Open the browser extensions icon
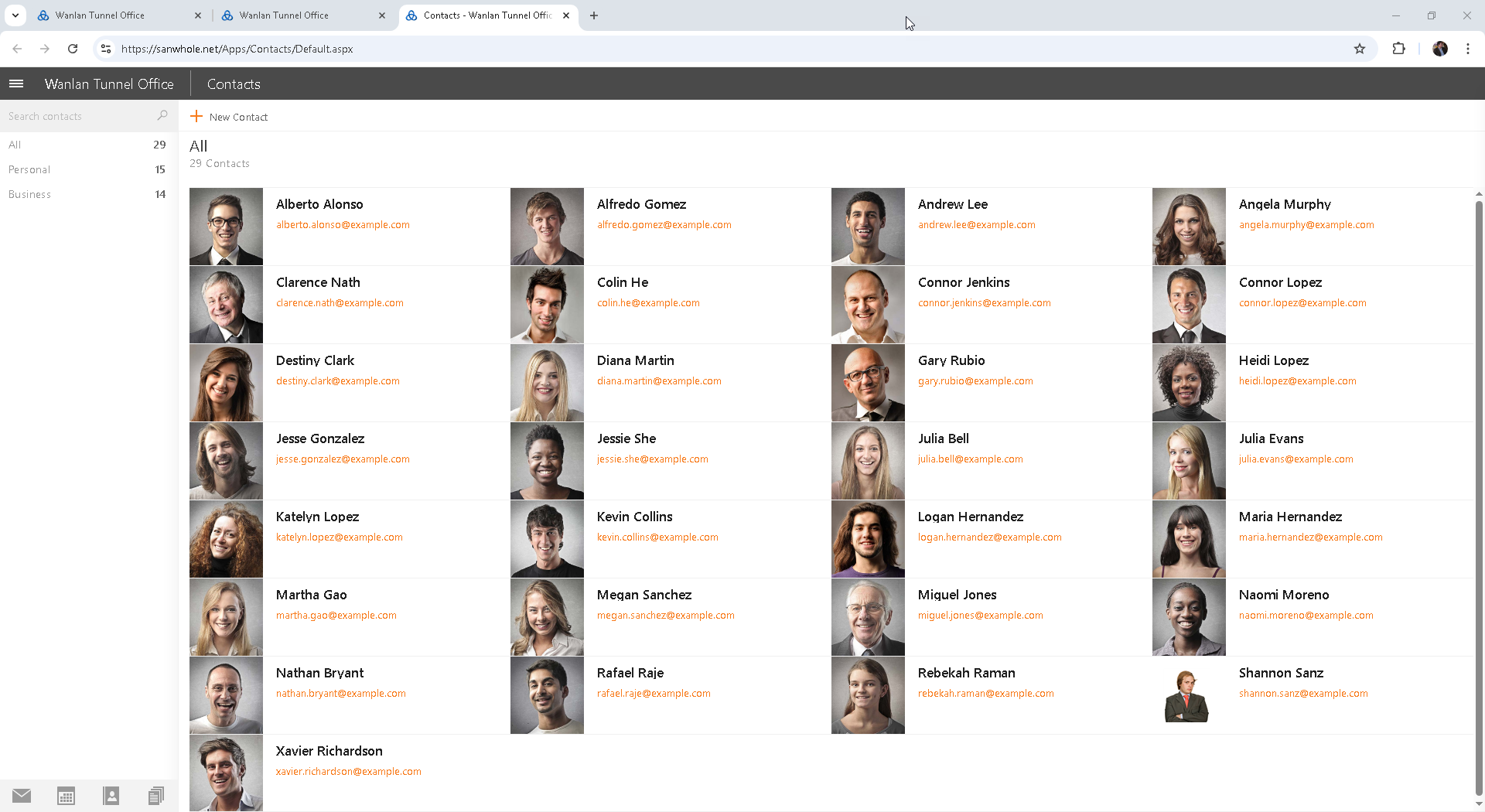Screen dimensions: 1485x812 [x=1398, y=49]
